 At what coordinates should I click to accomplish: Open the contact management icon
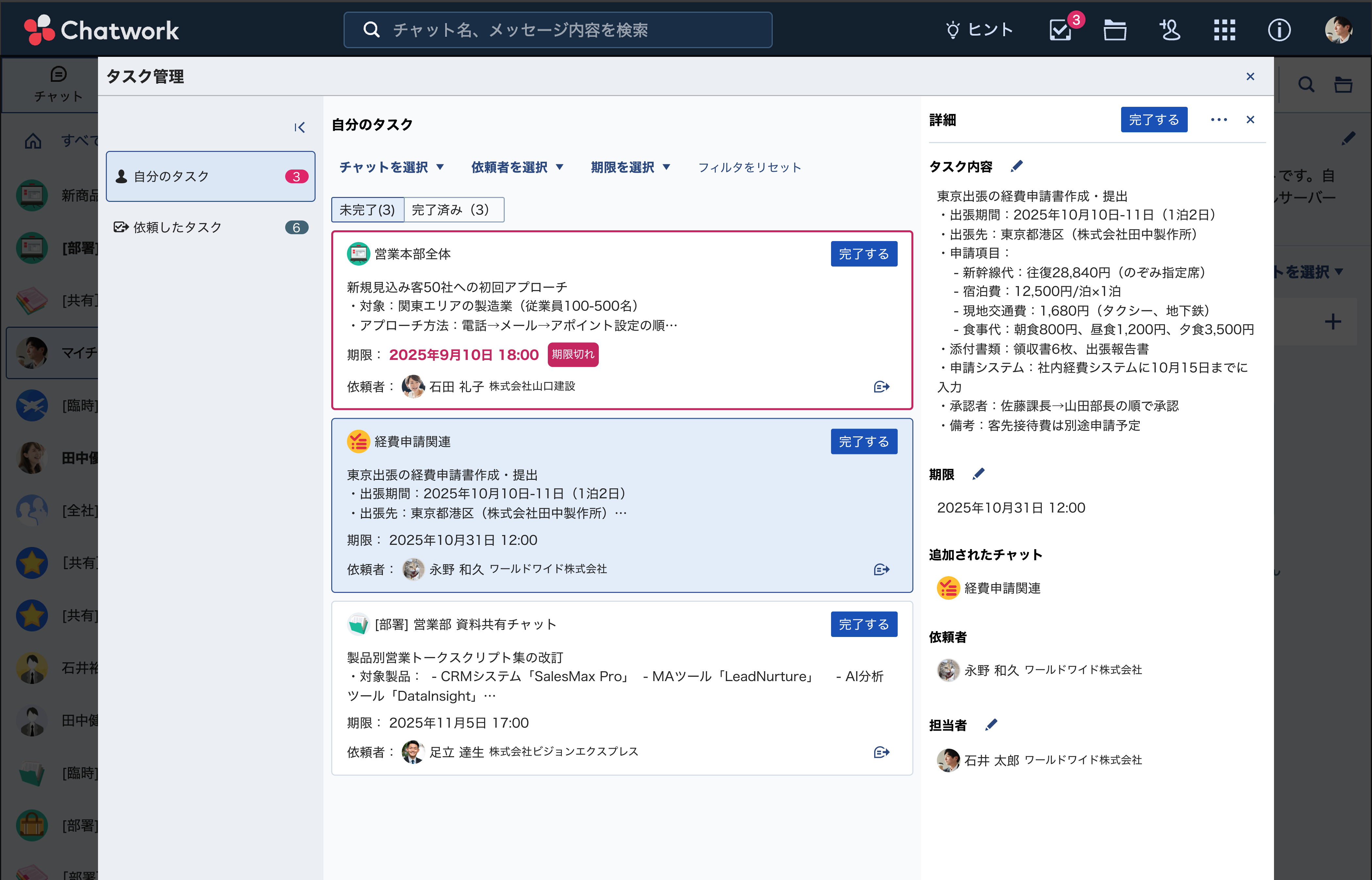(1169, 30)
